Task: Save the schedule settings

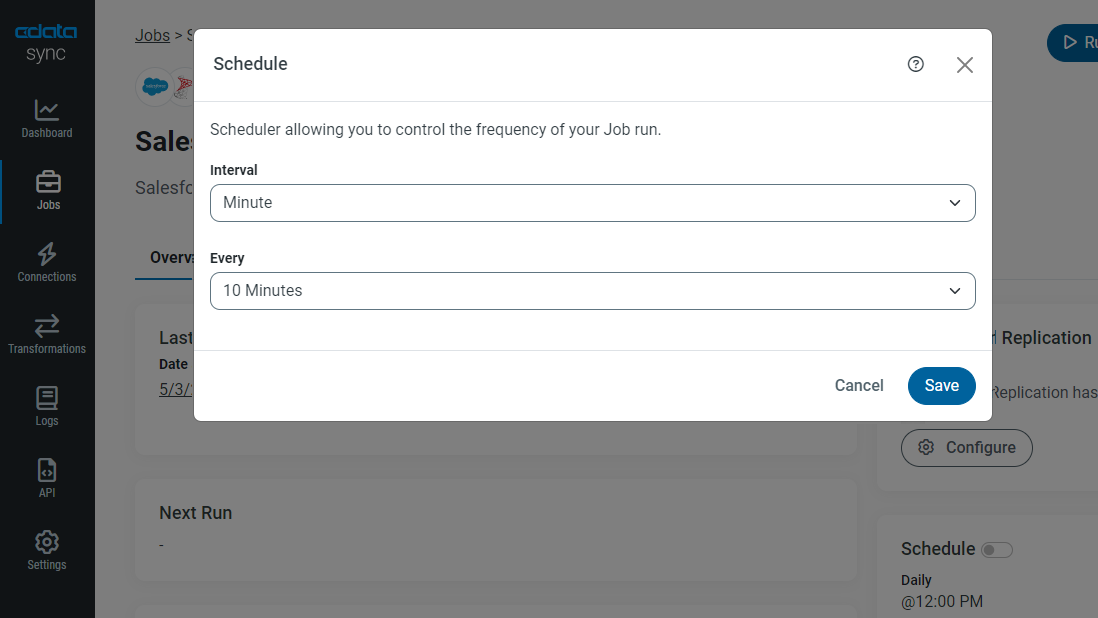Action: 941,386
